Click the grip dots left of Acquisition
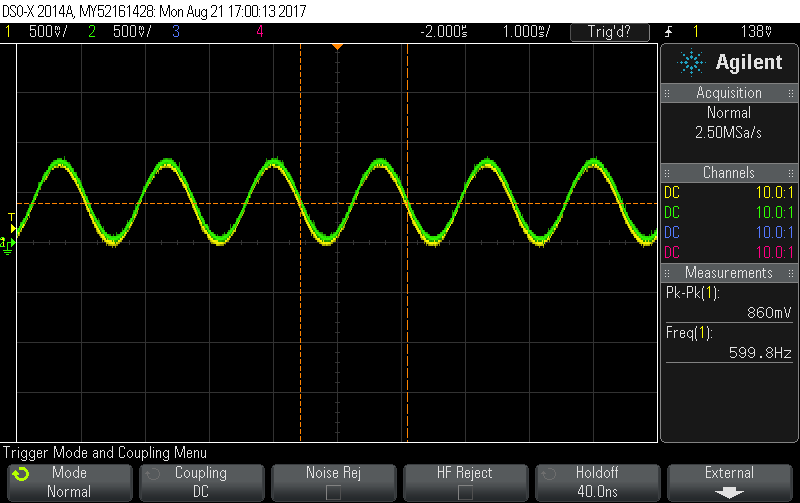 coord(667,93)
